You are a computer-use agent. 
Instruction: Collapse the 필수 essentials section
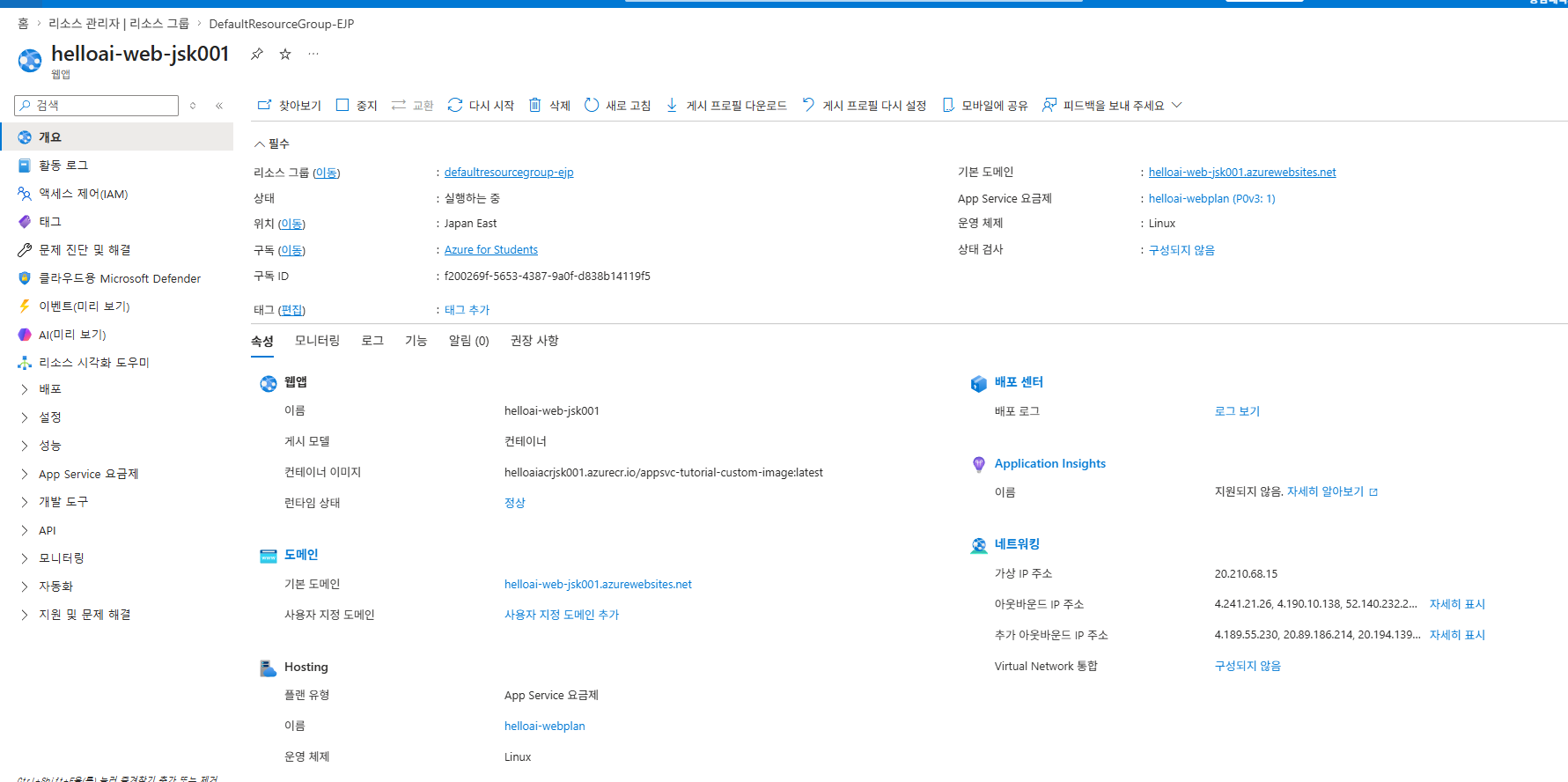272,144
